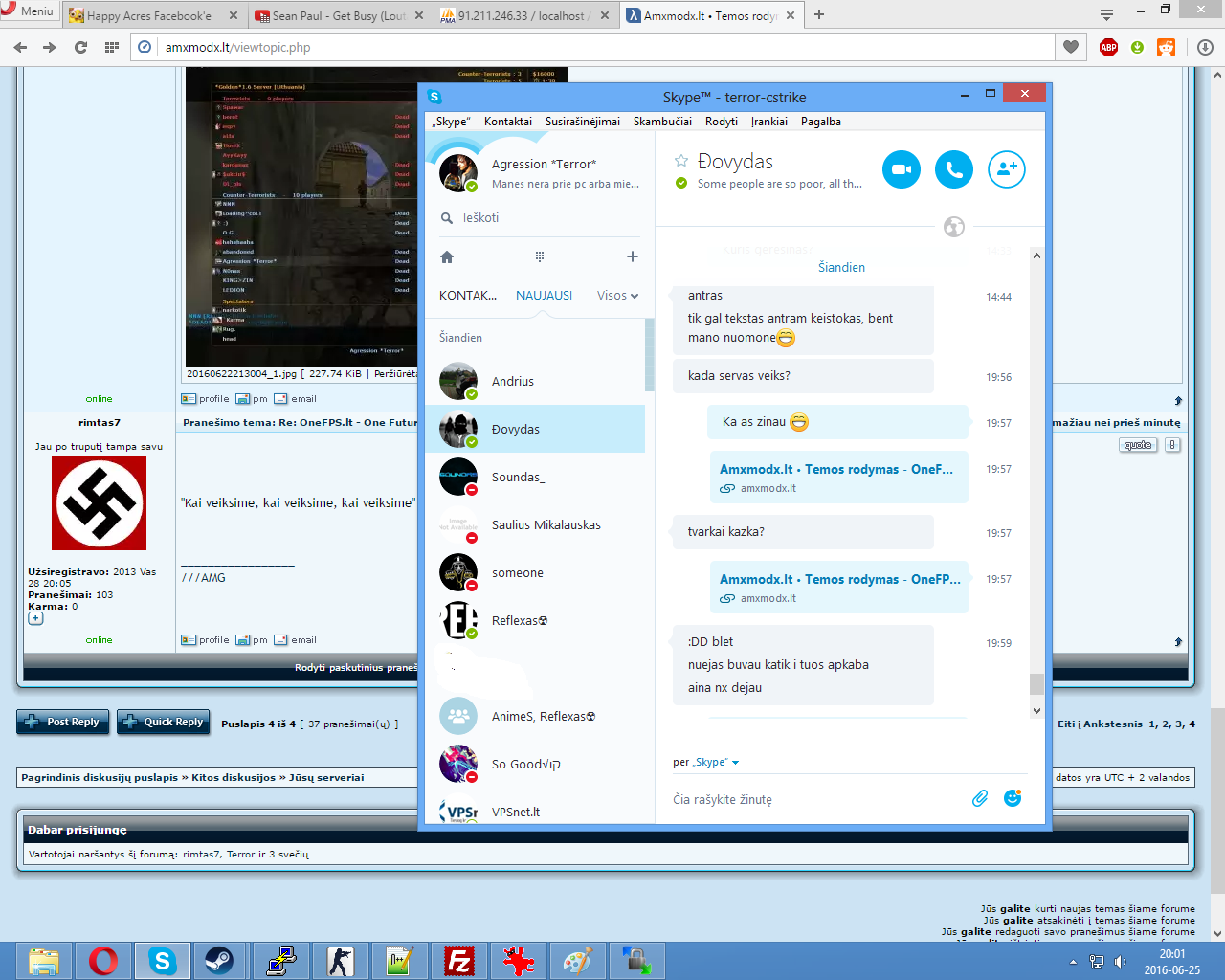Open the emoticon picker in Skype
Viewport: 1225px width, 980px height.
coord(1013,797)
